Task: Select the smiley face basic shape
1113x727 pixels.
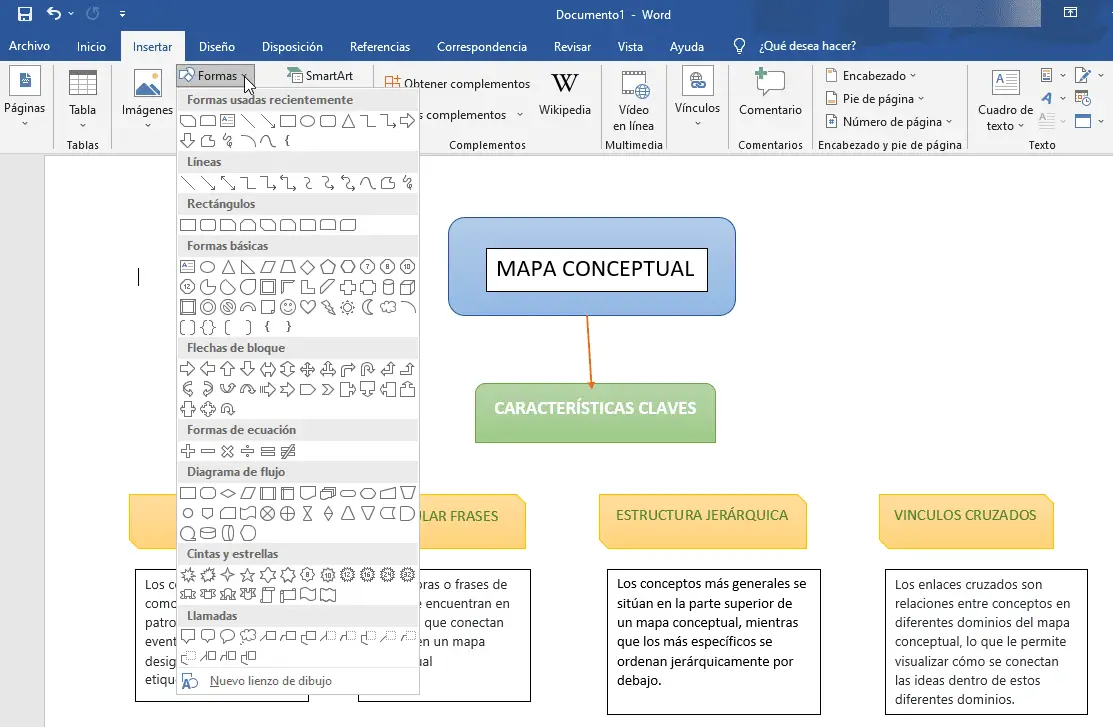Action: tap(287, 307)
